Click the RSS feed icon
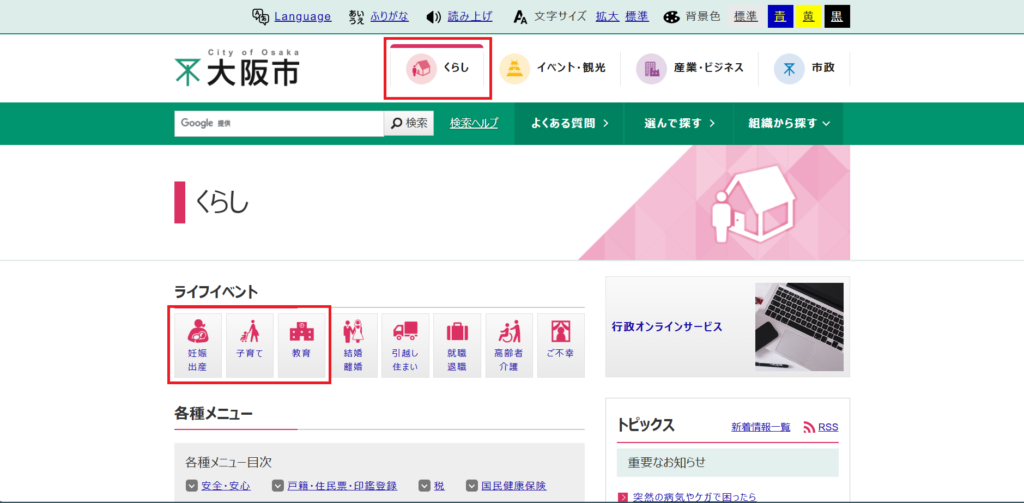 coord(810,427)
